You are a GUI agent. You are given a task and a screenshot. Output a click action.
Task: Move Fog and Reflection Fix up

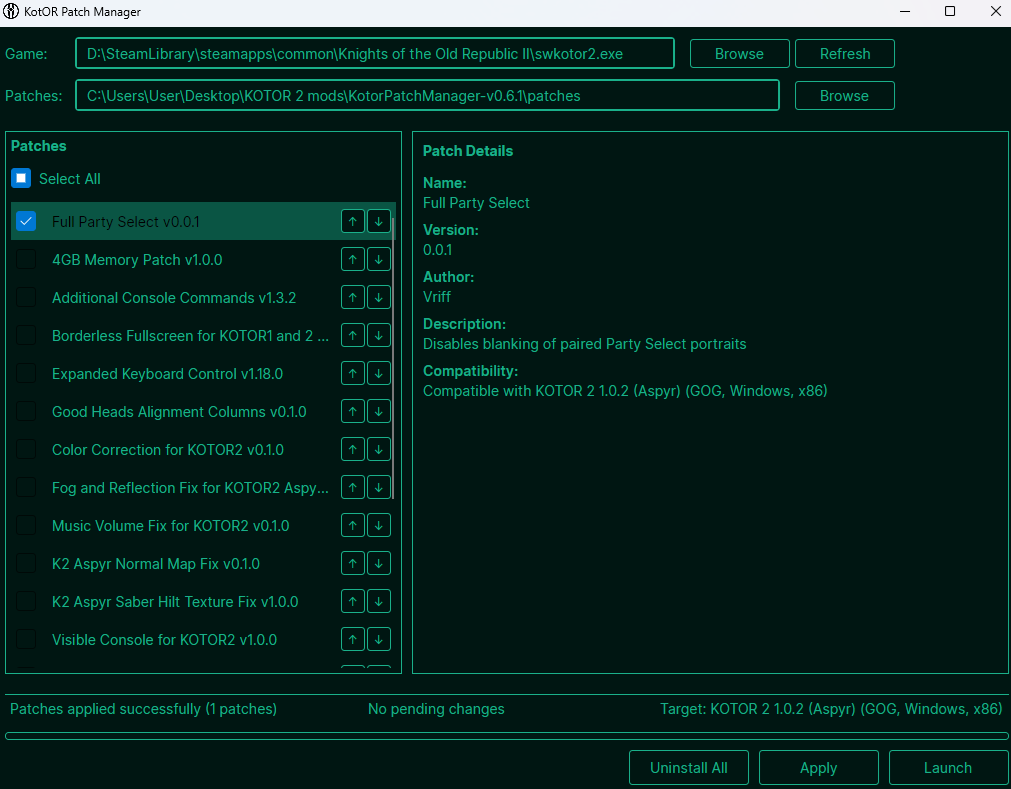click(x=353, y=487)
